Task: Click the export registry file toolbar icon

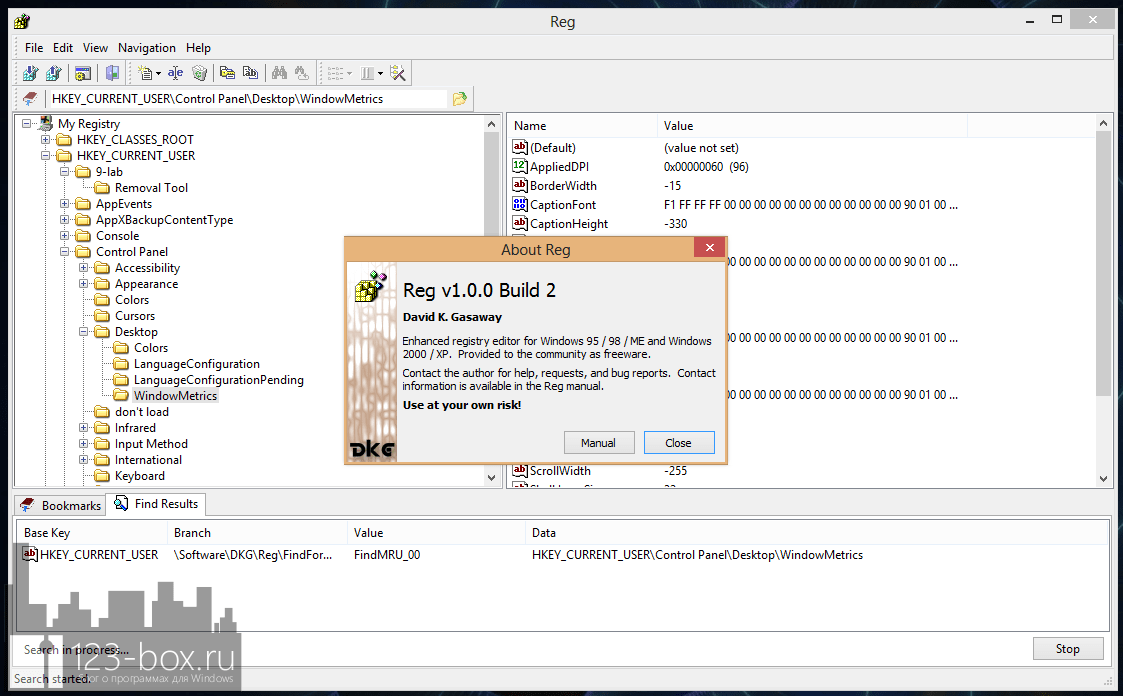Action: click(x=53, y=73)
